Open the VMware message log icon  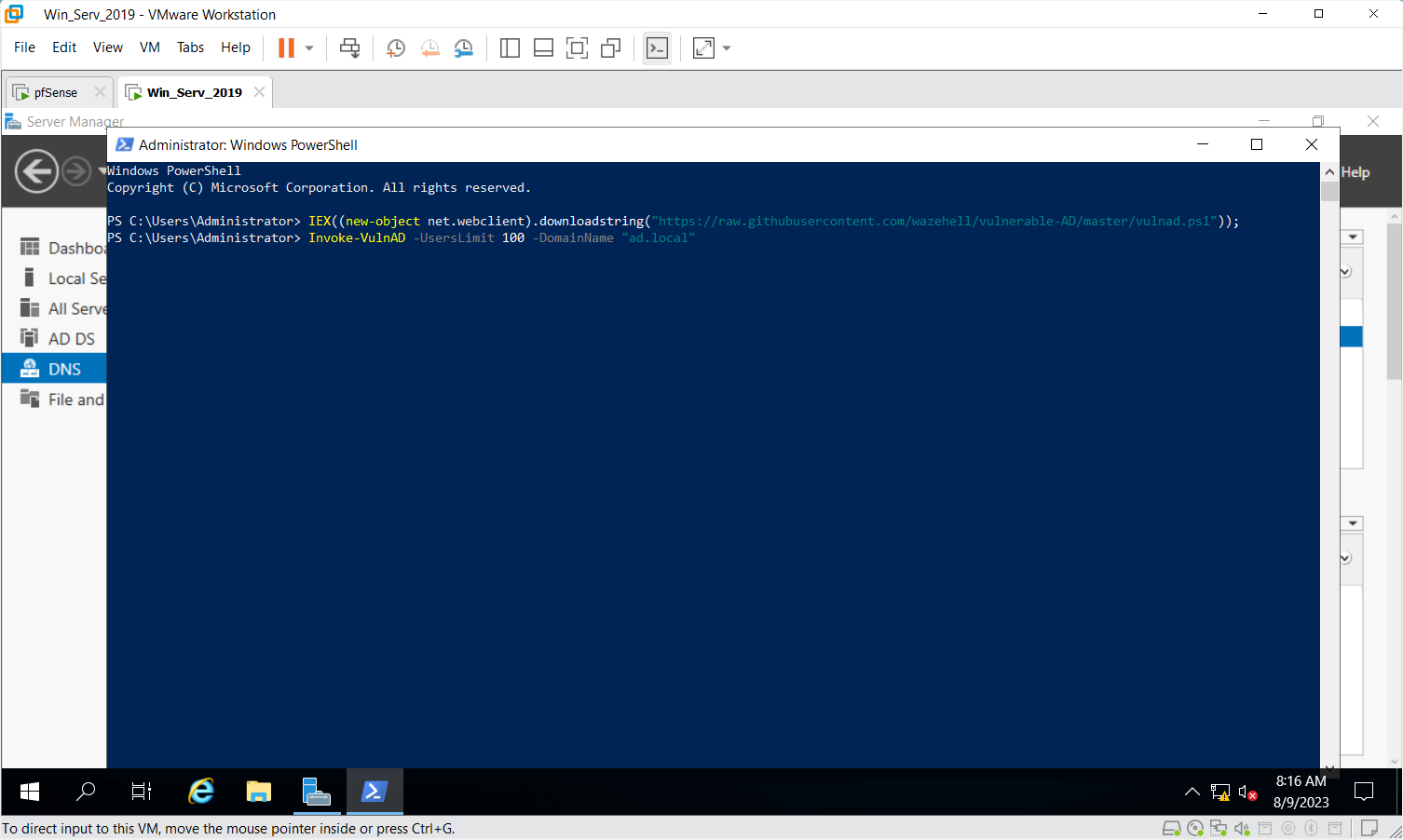point(1369,829)
